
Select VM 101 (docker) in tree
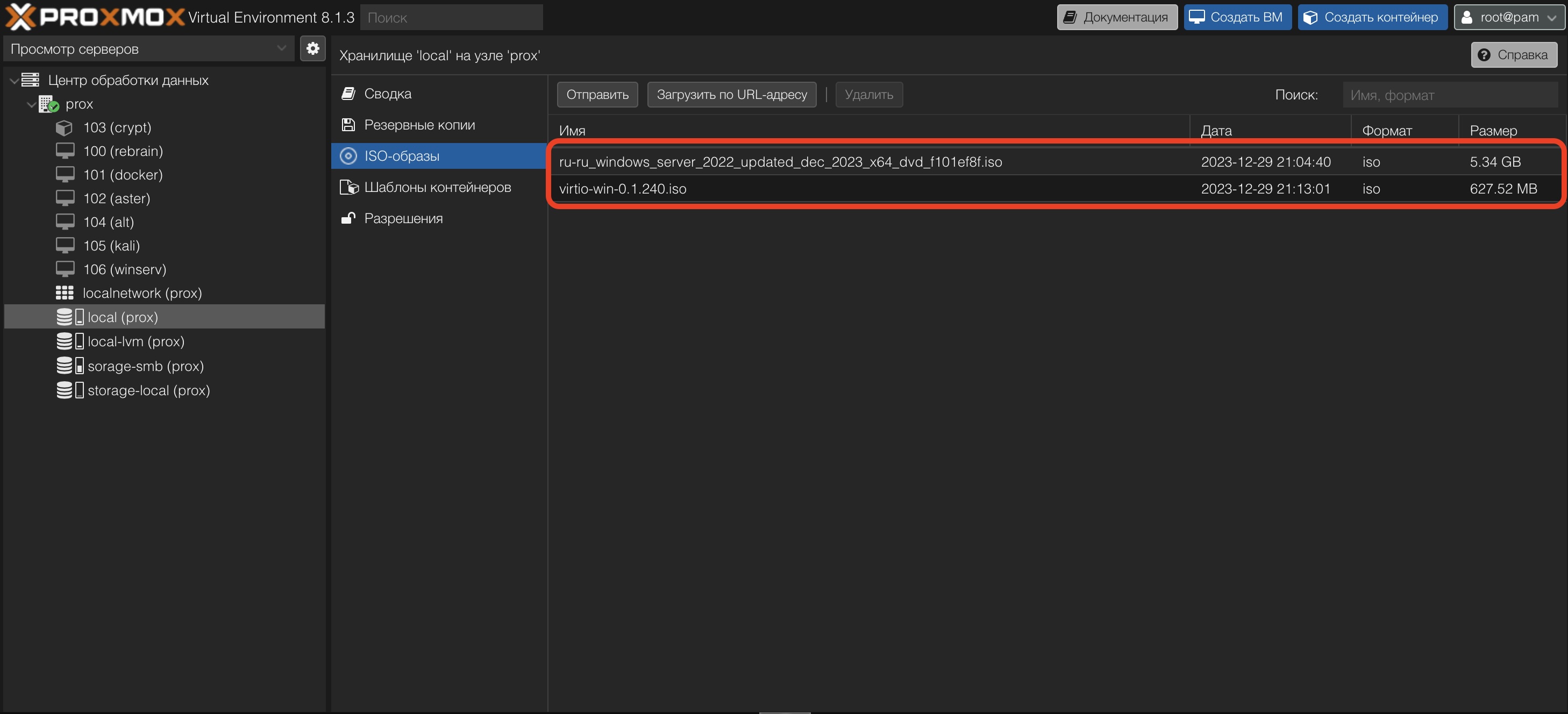(165, 175)
